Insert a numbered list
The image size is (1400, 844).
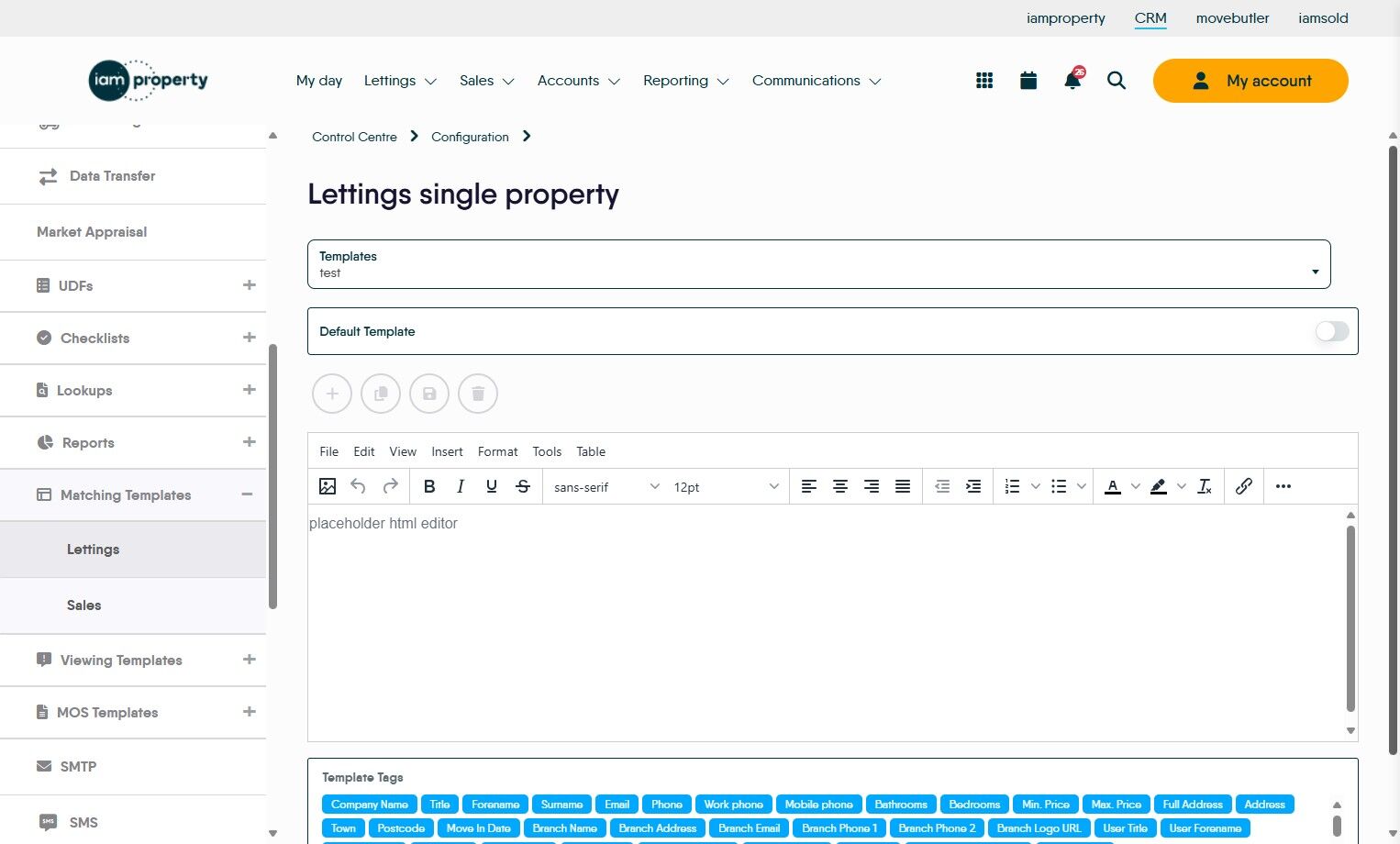(x=1013, y=486)
